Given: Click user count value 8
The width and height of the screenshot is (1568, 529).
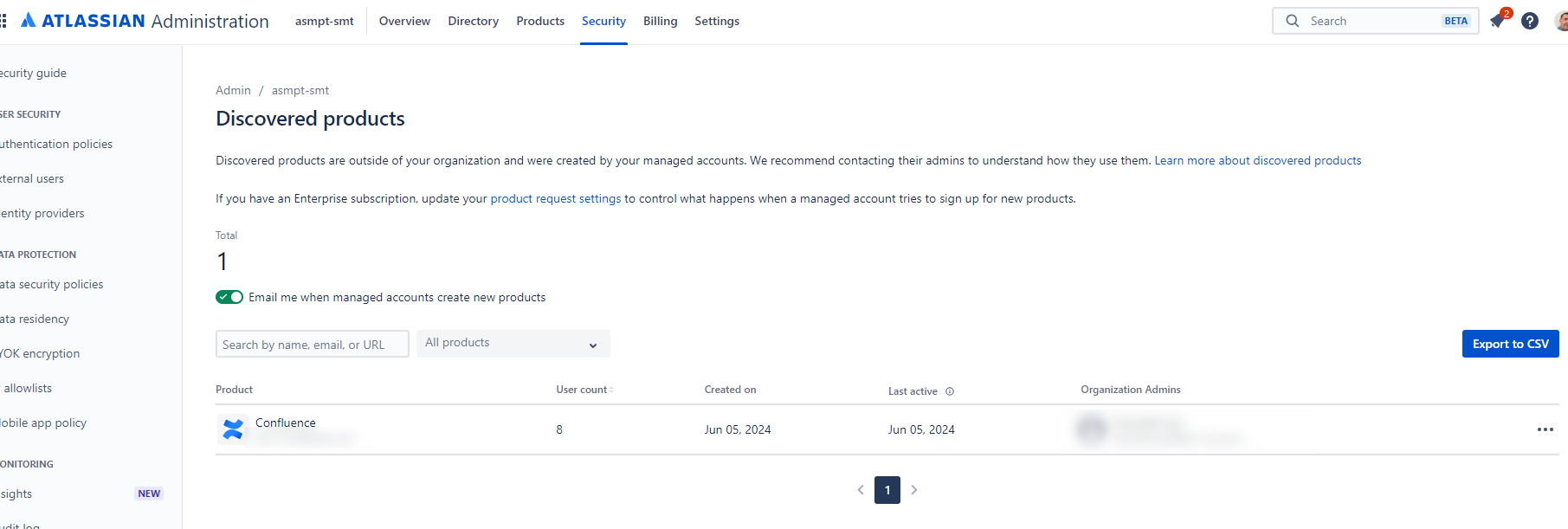Looking at the screenshot, I should [x=559, y=429].
